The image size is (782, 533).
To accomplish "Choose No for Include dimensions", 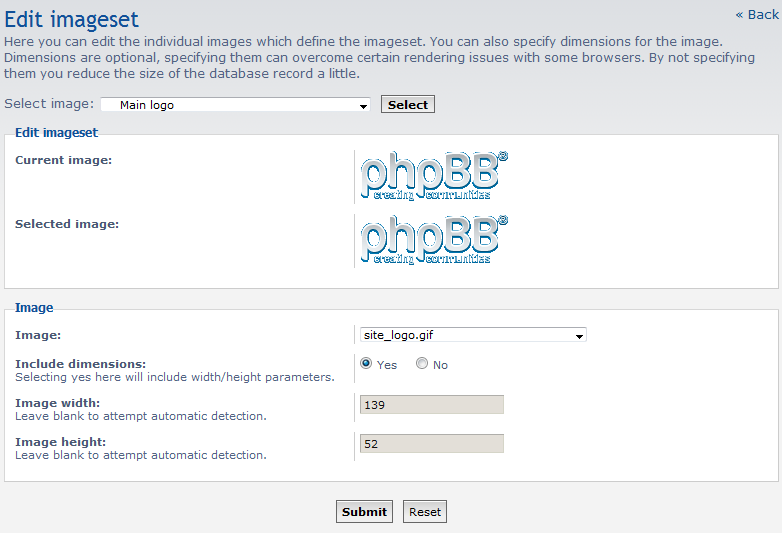I will (x=422, y=364).
